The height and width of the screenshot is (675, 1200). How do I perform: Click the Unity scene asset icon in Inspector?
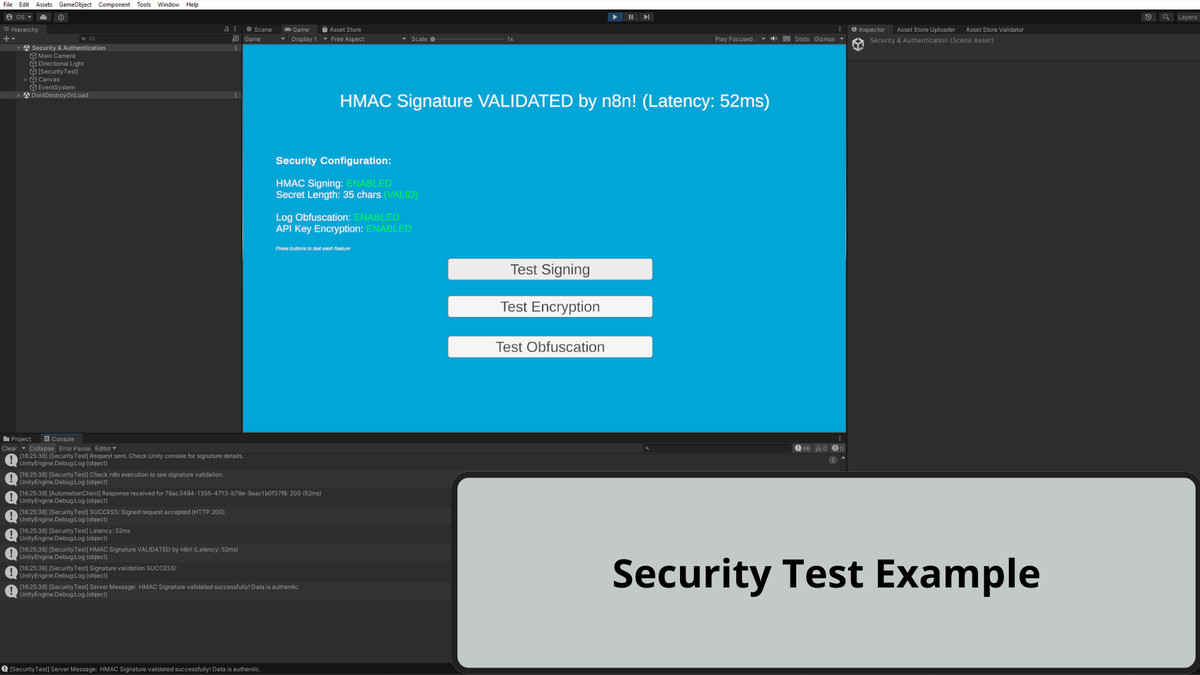[858, 44]
